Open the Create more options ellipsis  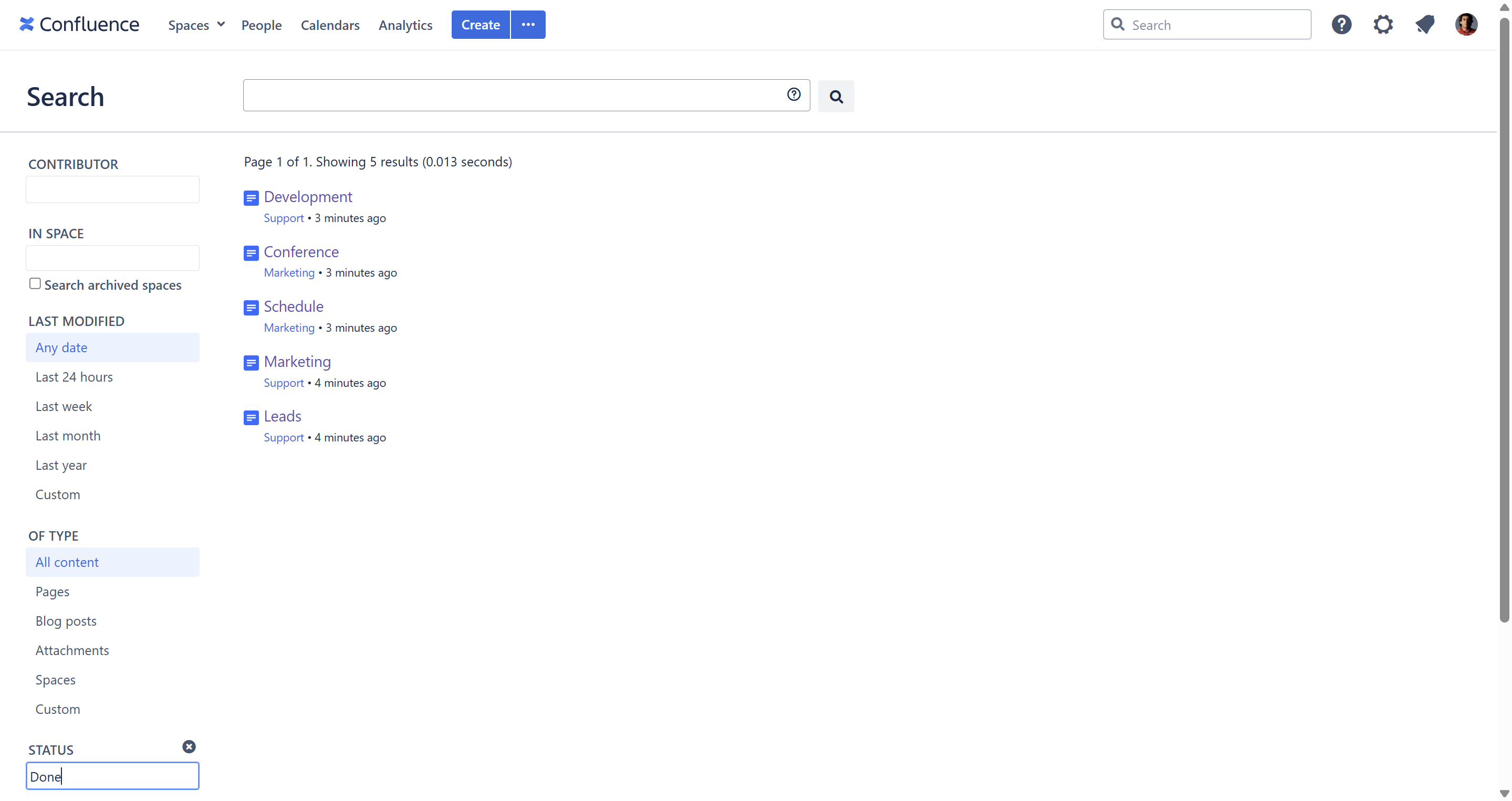528,25
